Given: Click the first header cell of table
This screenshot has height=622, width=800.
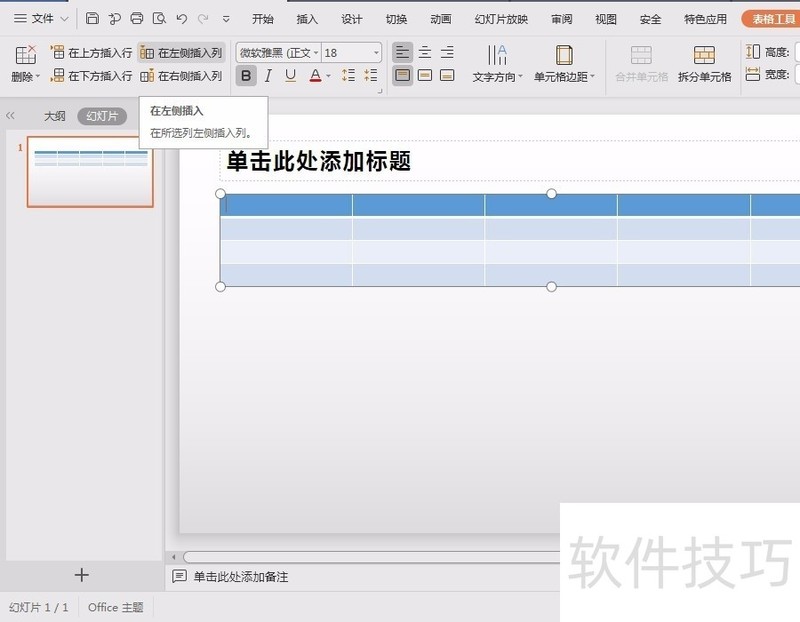Looking at the screenshot, I should pyautogui.click(x=286, y=205).
